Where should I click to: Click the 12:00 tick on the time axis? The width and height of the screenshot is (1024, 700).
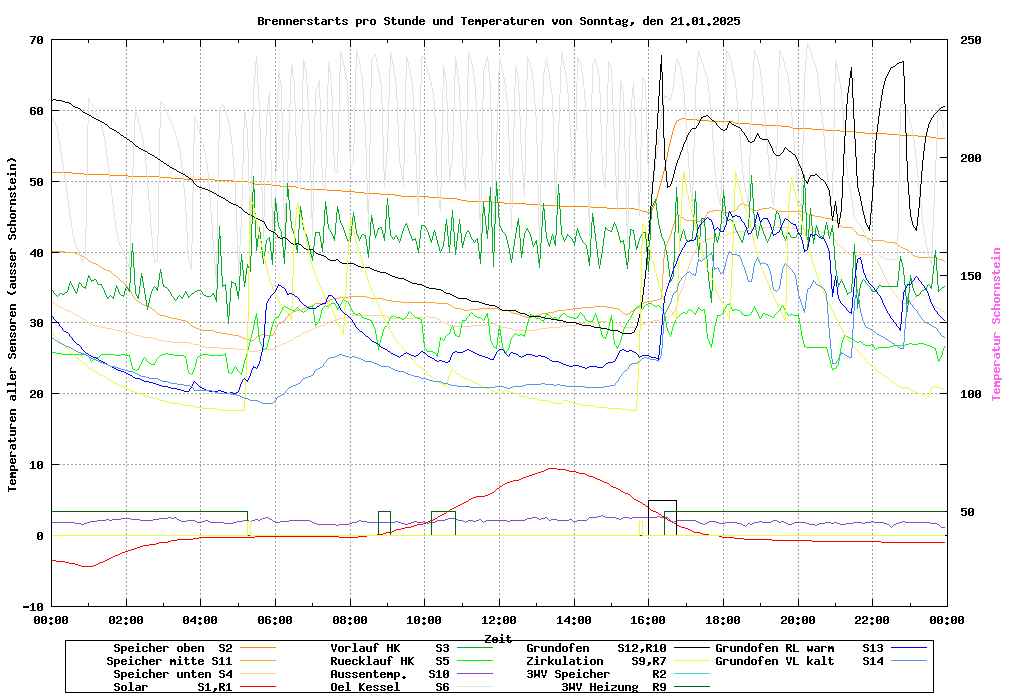coord(499,620)
